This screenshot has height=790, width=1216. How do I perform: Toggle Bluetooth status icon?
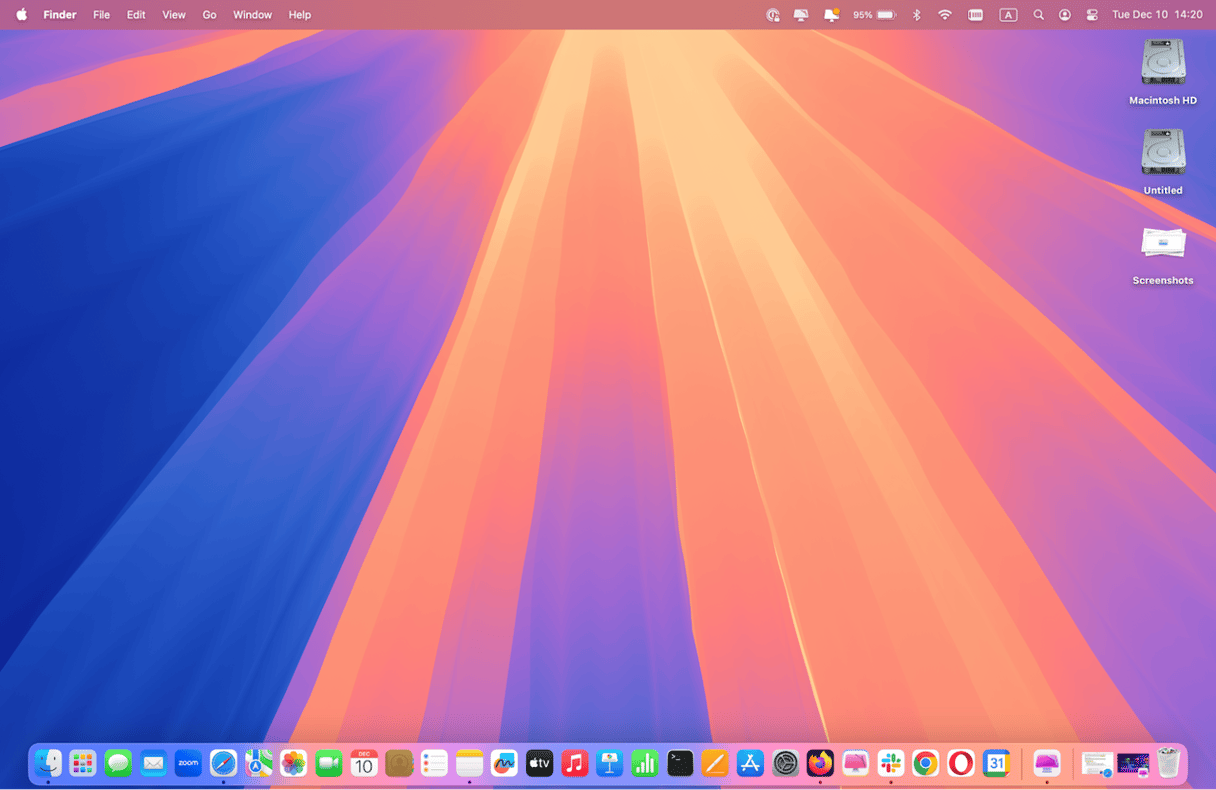916,15
